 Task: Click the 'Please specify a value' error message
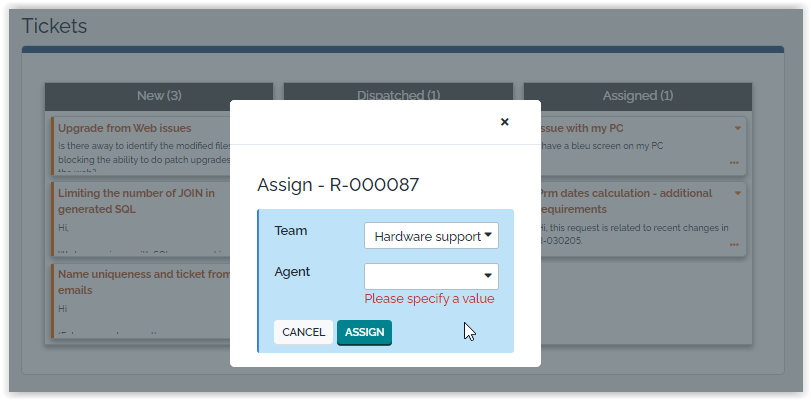429,299
